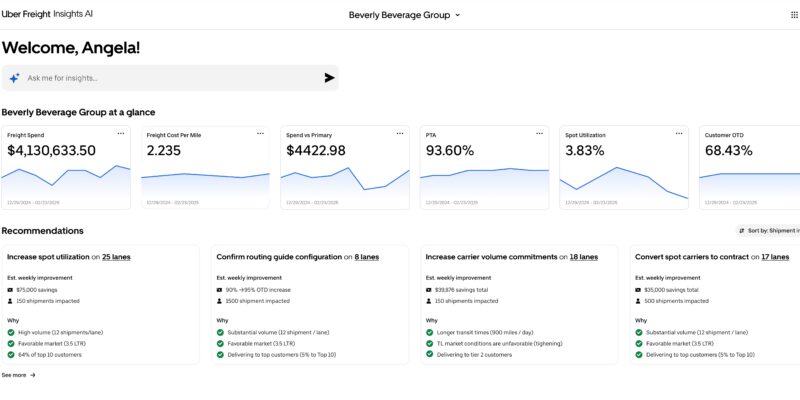The height and width of the screenshot is (400, 800).
Task: Open 18 lanes link in carrier commitments card
Action: (x=584, y=257)
